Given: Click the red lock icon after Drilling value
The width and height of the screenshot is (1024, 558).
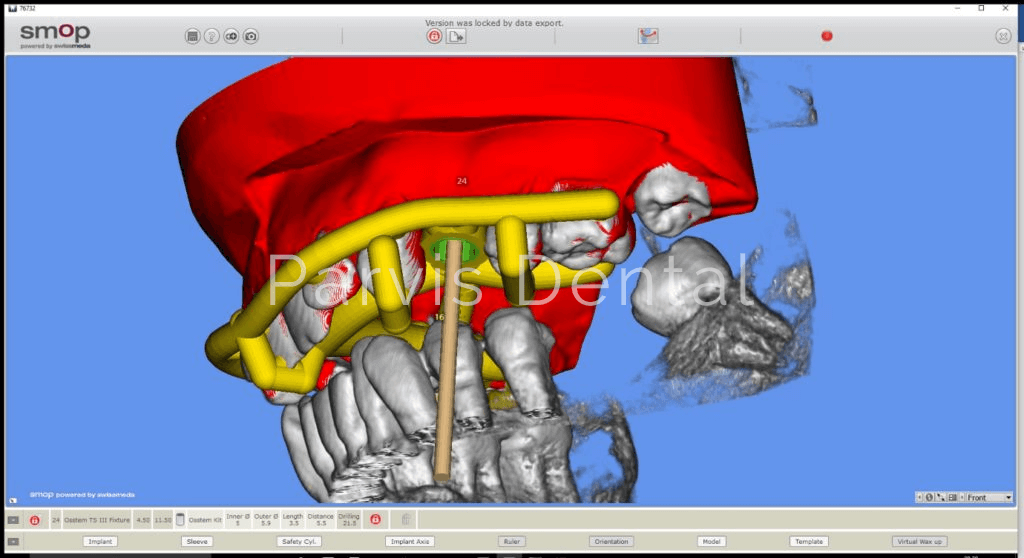Looking at the screenshot, I should click(376, 519).
